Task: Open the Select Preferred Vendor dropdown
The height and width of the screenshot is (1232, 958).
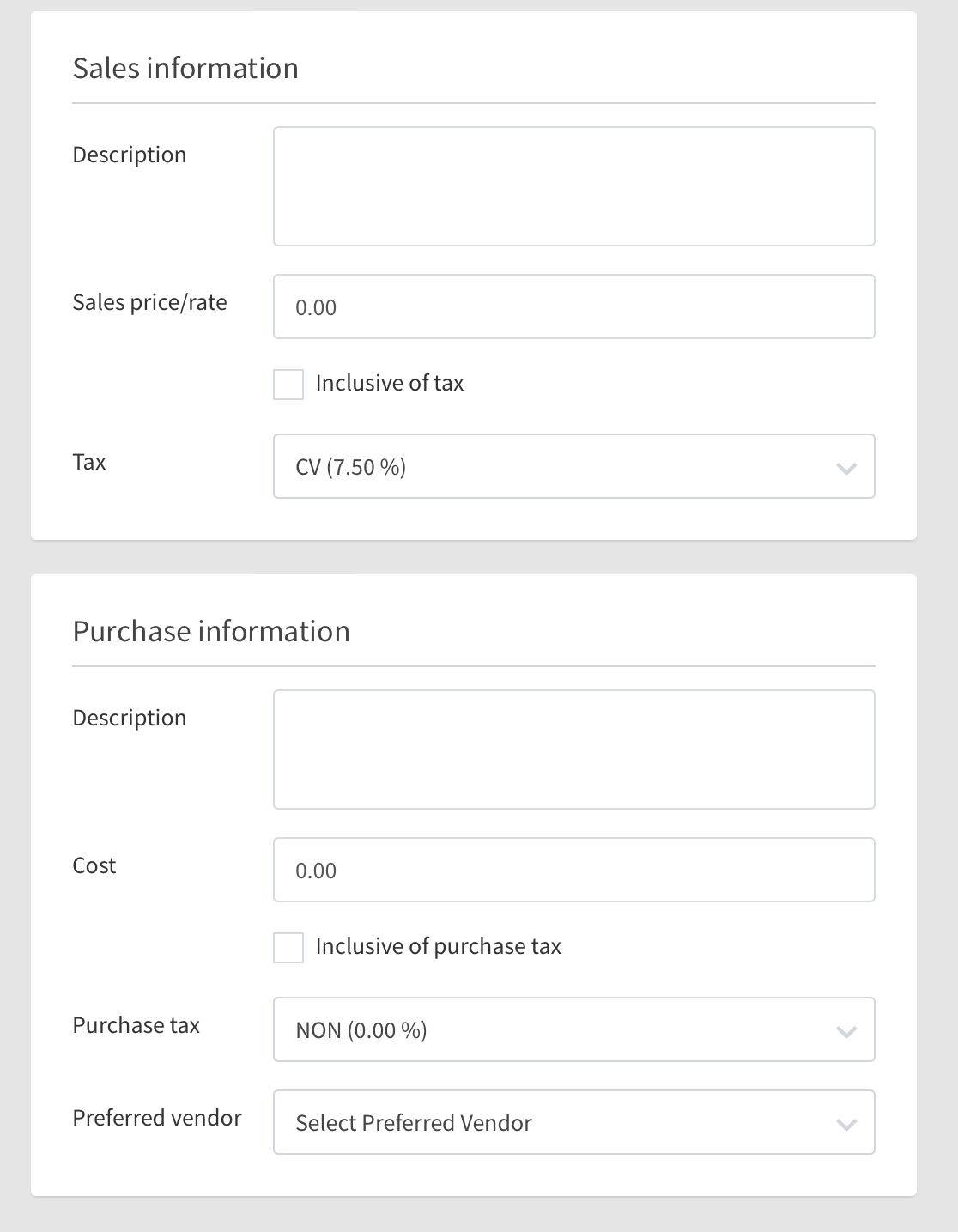Action: pos(558,1123)
